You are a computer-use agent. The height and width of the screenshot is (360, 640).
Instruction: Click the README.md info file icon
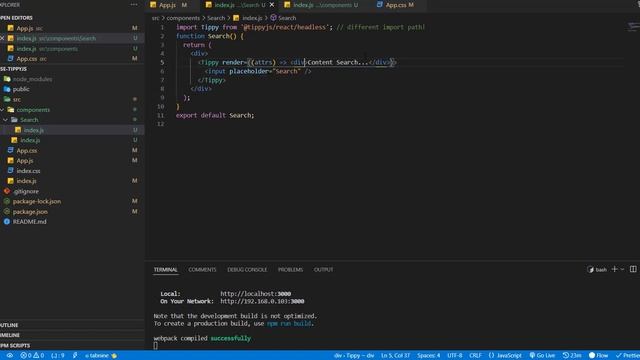click(7, 222)
